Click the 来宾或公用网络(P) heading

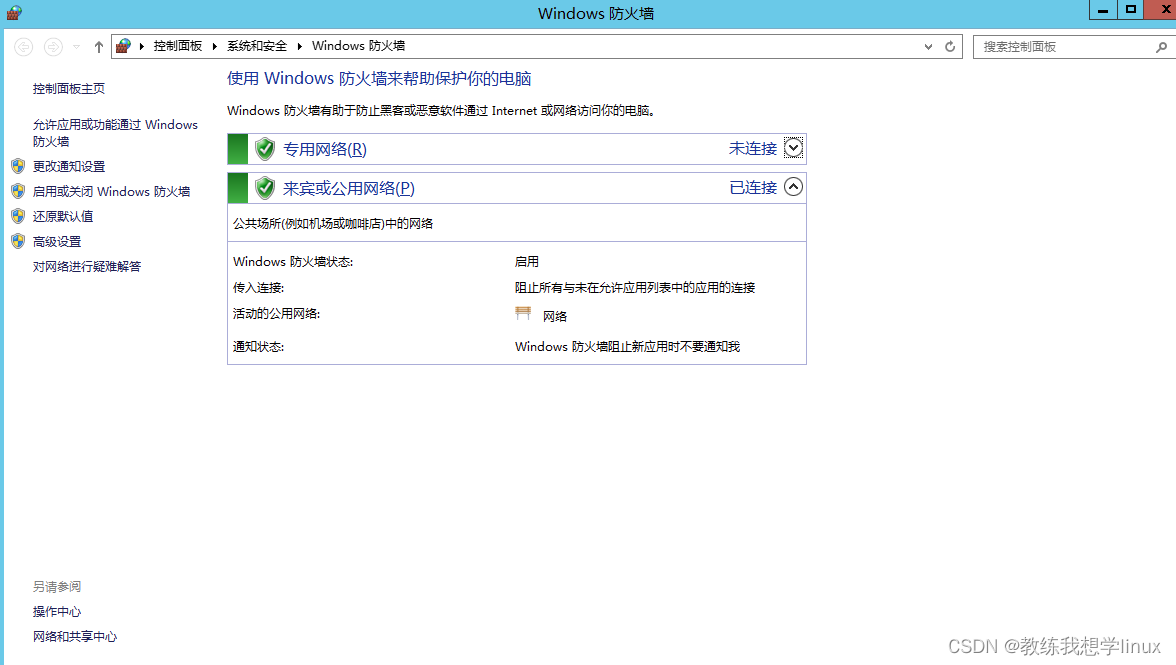[x=349, y=188]
